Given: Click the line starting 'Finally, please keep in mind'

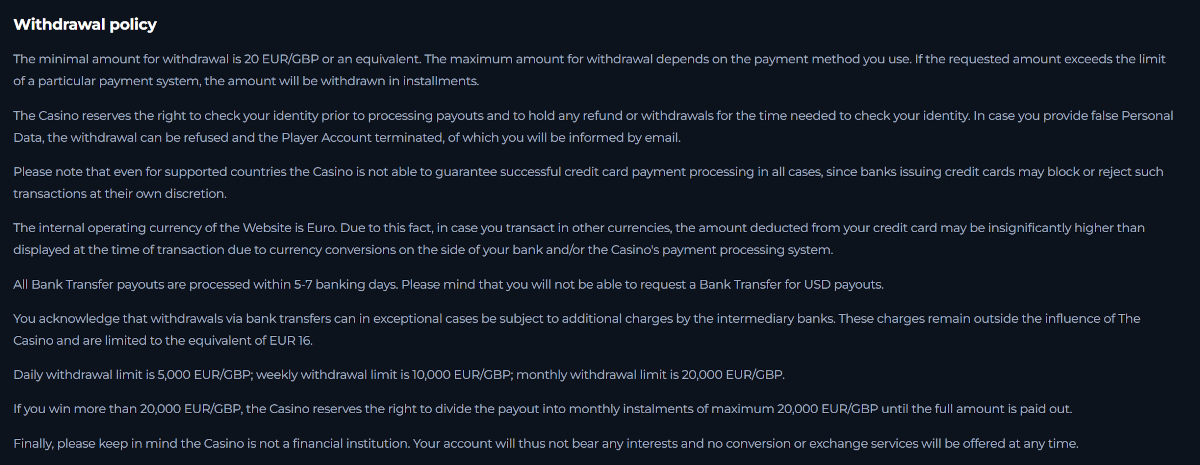Looking at the screenshot, I should pos(200,443).
